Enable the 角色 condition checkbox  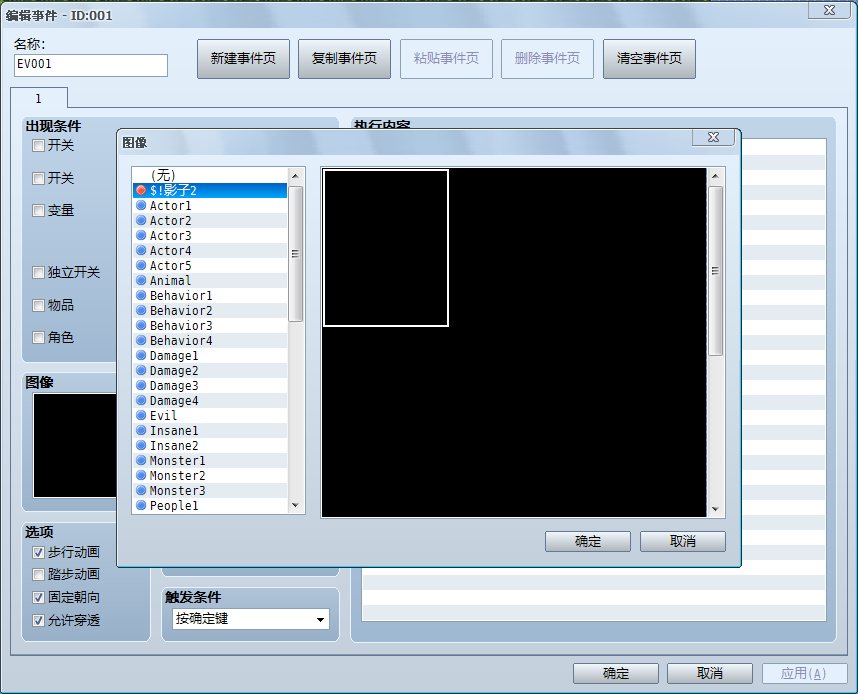pos(38,338)
